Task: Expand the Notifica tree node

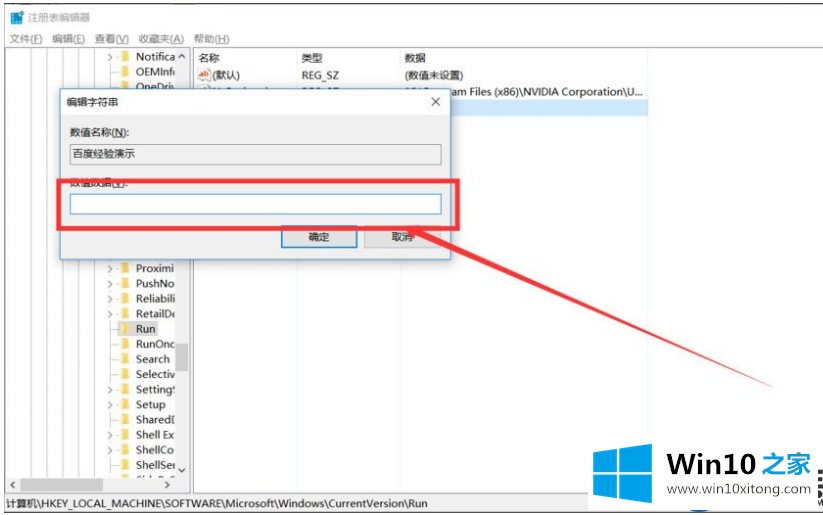Action: 110,57
